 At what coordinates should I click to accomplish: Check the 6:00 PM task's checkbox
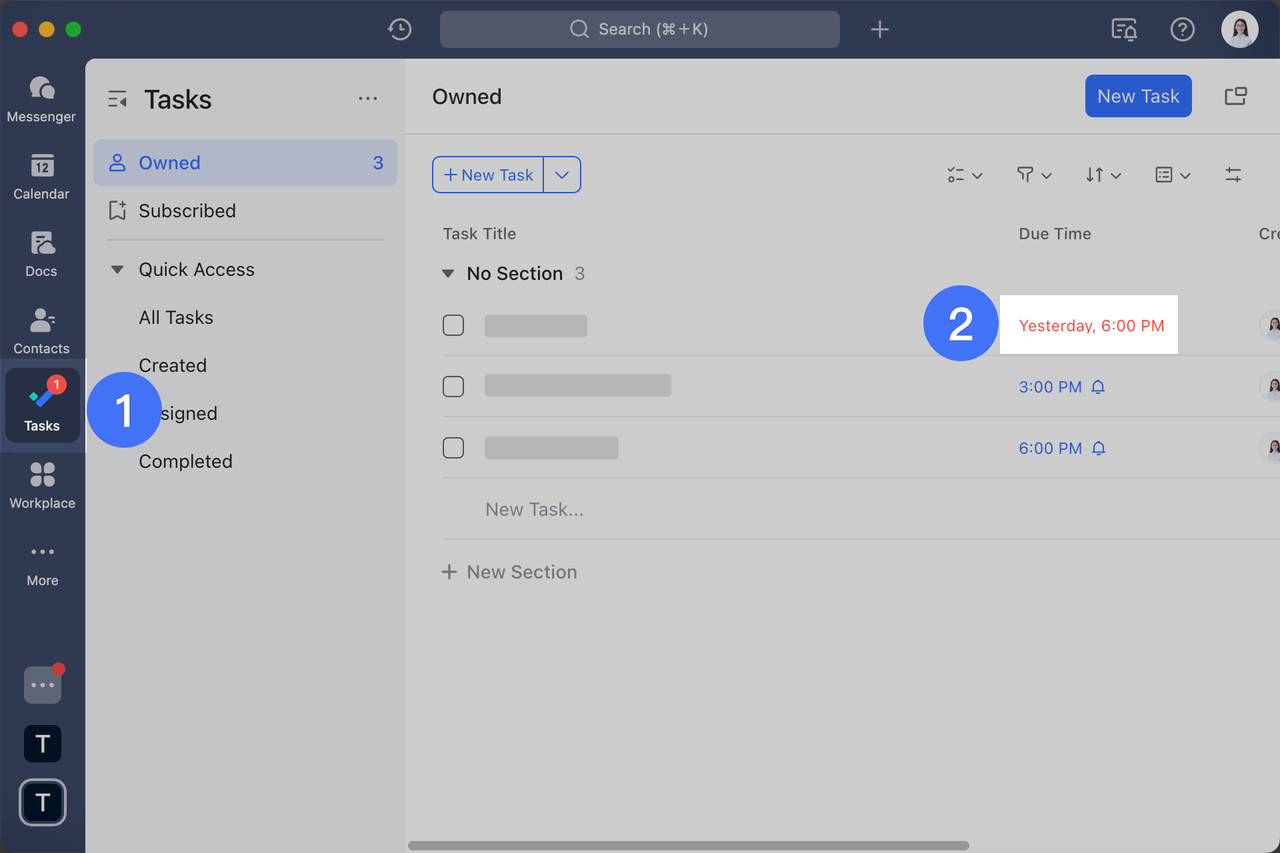[453, 447]
